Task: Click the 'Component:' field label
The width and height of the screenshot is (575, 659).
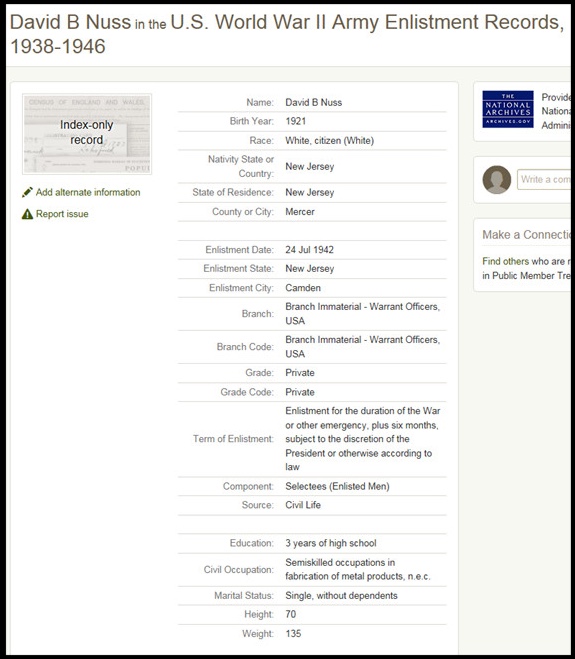Action: click(x=248, y=486)
